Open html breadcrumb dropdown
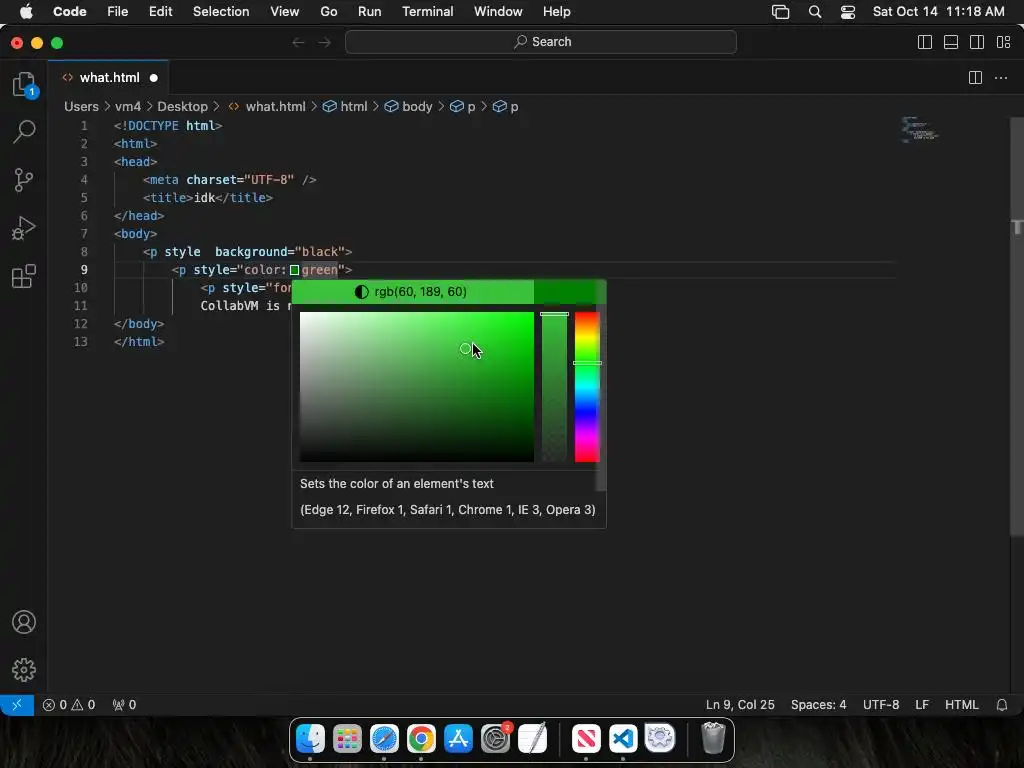The image size is (1024, 768). (346, 106)
